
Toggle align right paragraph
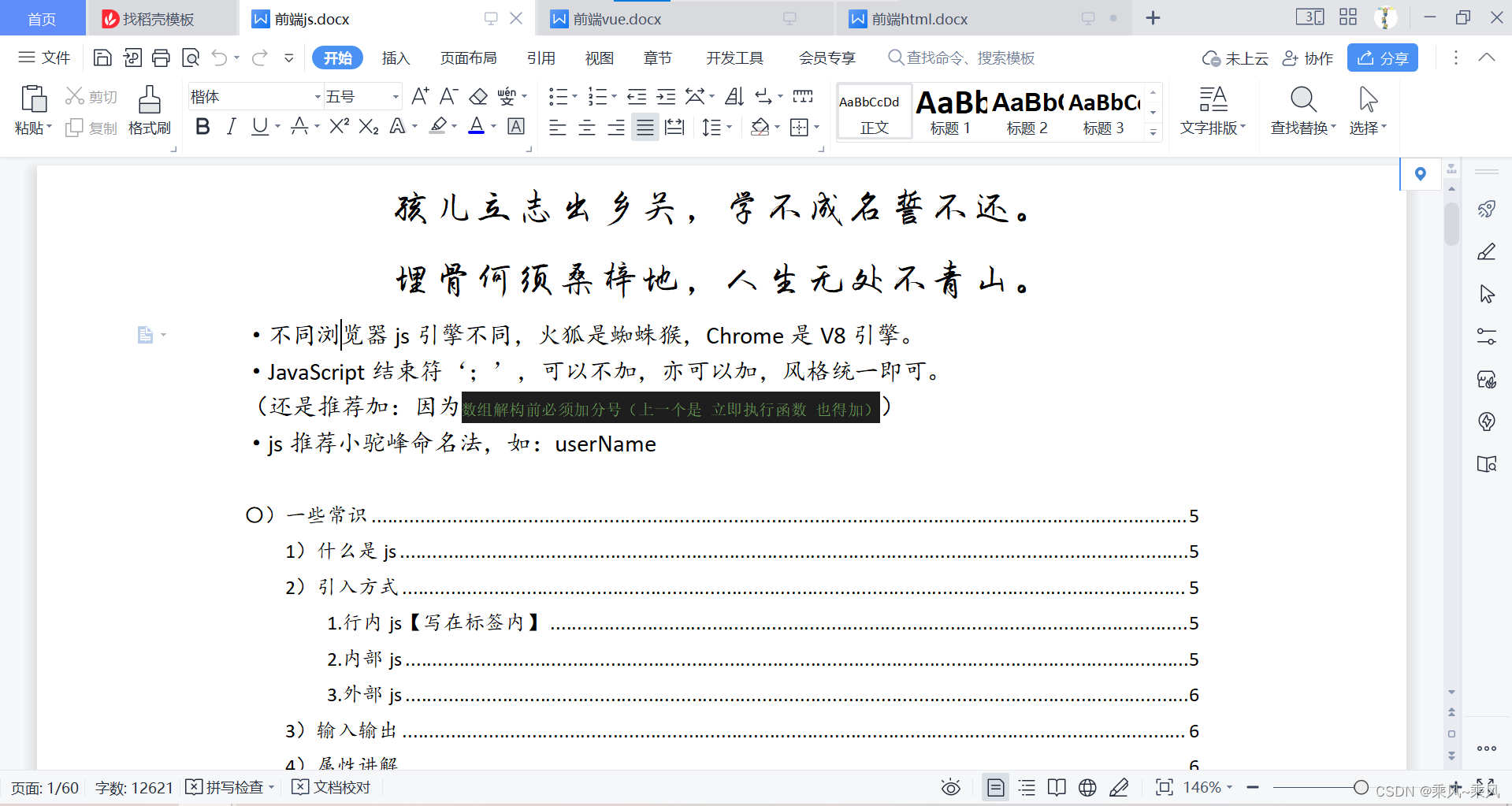616,127
